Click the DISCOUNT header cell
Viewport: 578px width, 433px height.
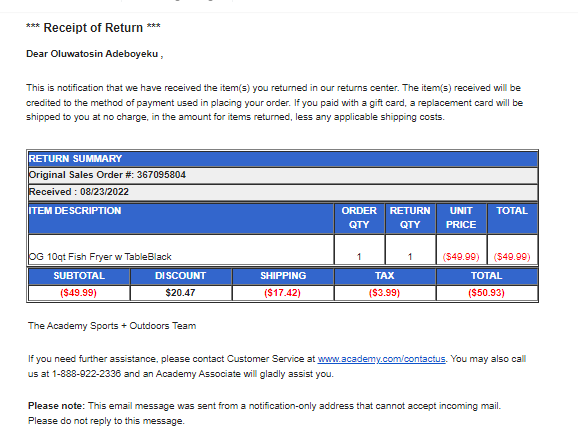click(181, 276)
